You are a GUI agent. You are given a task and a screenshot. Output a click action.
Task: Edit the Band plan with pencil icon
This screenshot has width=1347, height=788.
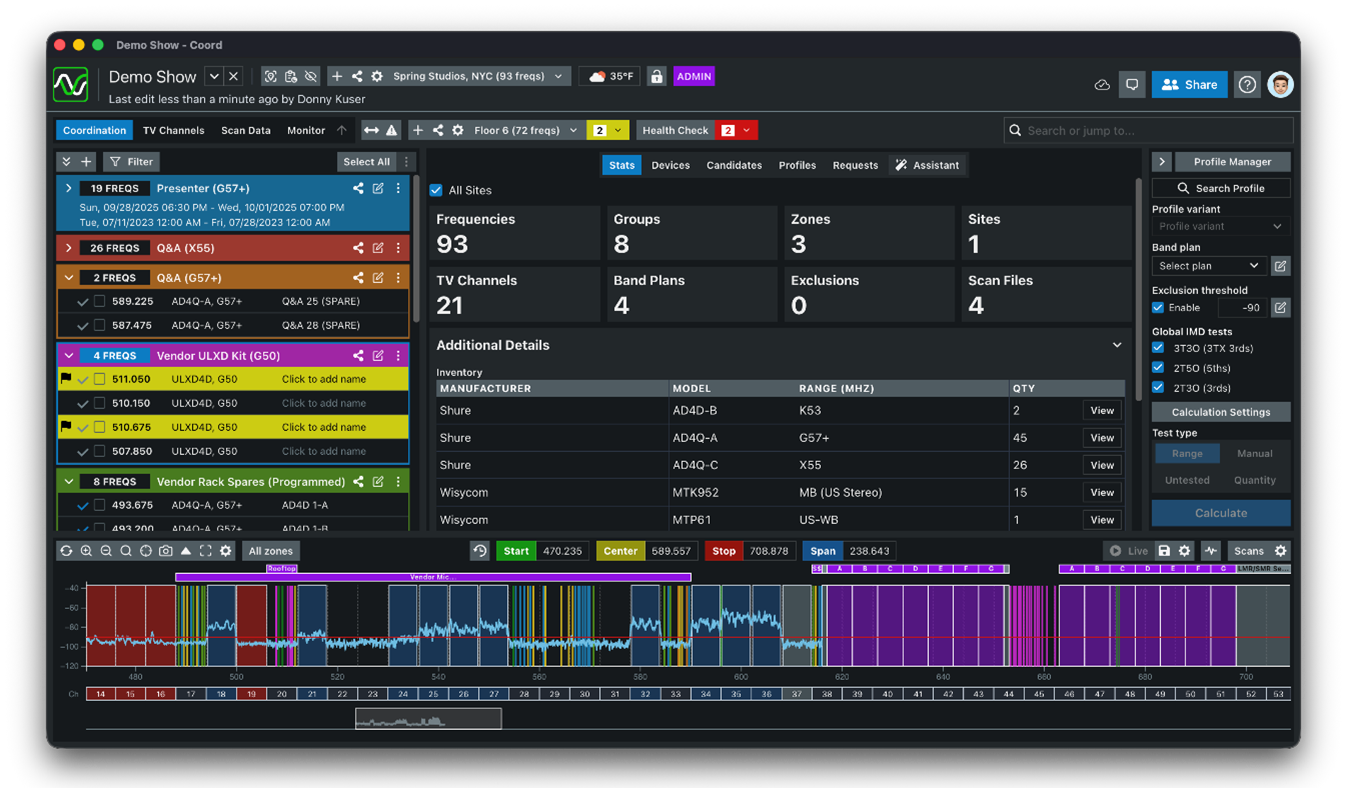click(x=1280, y=266)
